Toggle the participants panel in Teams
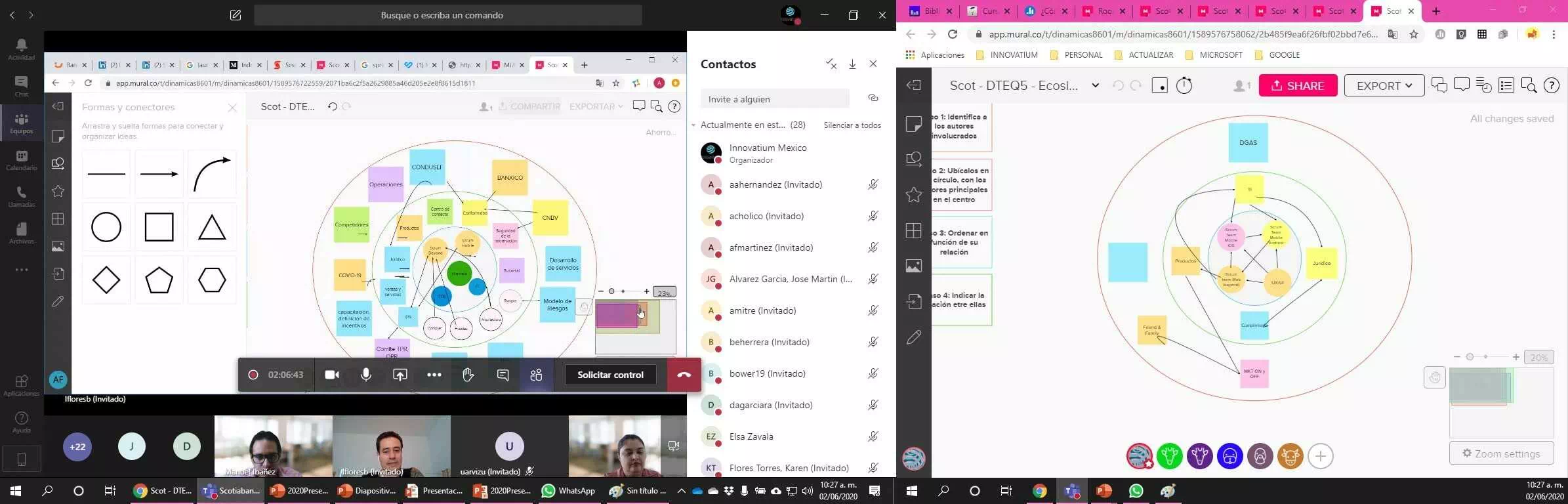1568x504 pixels. pos(536,375)
